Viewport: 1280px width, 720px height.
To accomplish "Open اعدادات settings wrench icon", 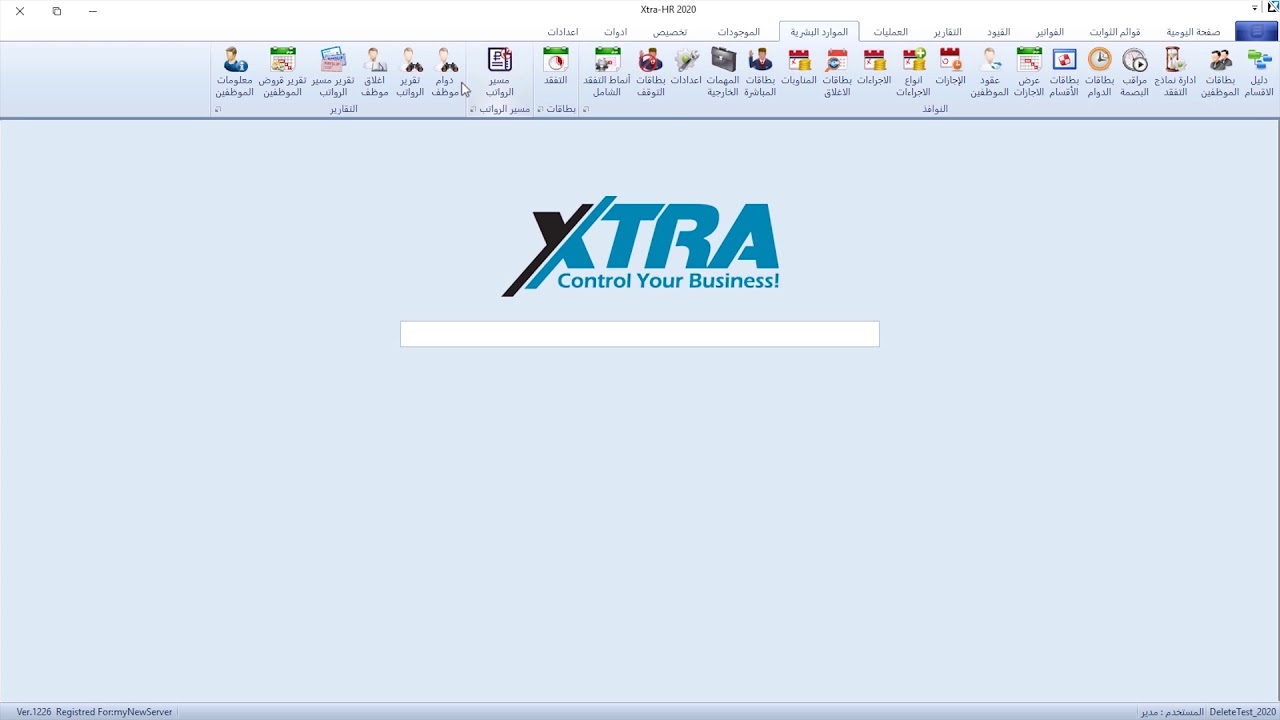I will click(x=686, y=66).
